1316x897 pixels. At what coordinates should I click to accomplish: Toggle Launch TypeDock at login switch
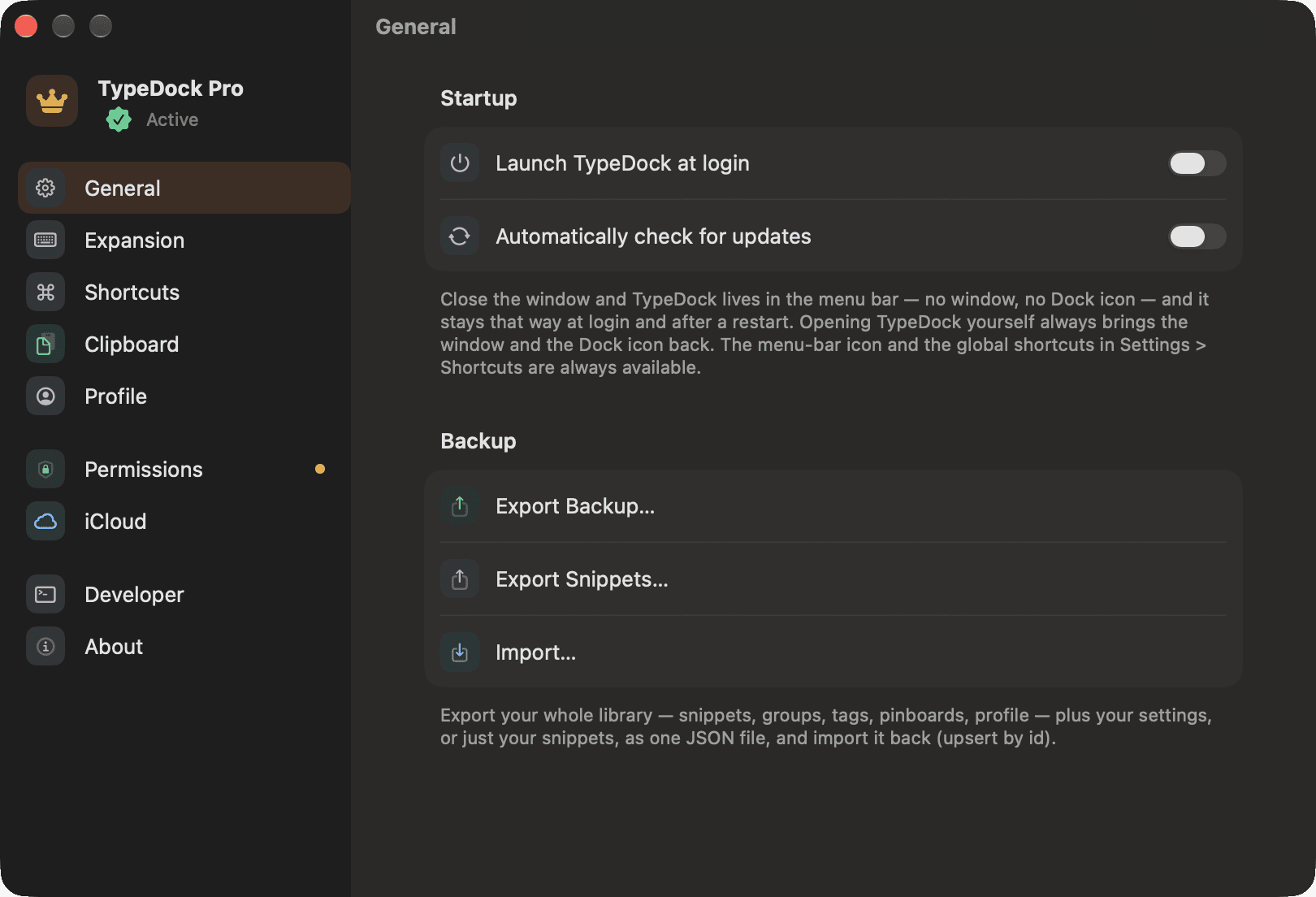1197,163
